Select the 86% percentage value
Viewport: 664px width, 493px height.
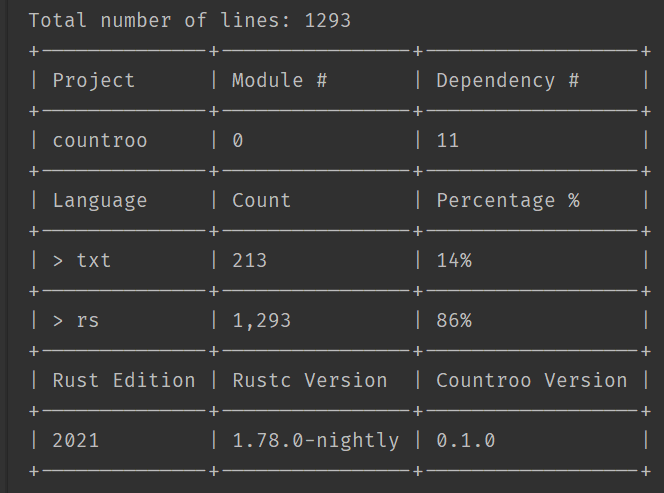453,320
